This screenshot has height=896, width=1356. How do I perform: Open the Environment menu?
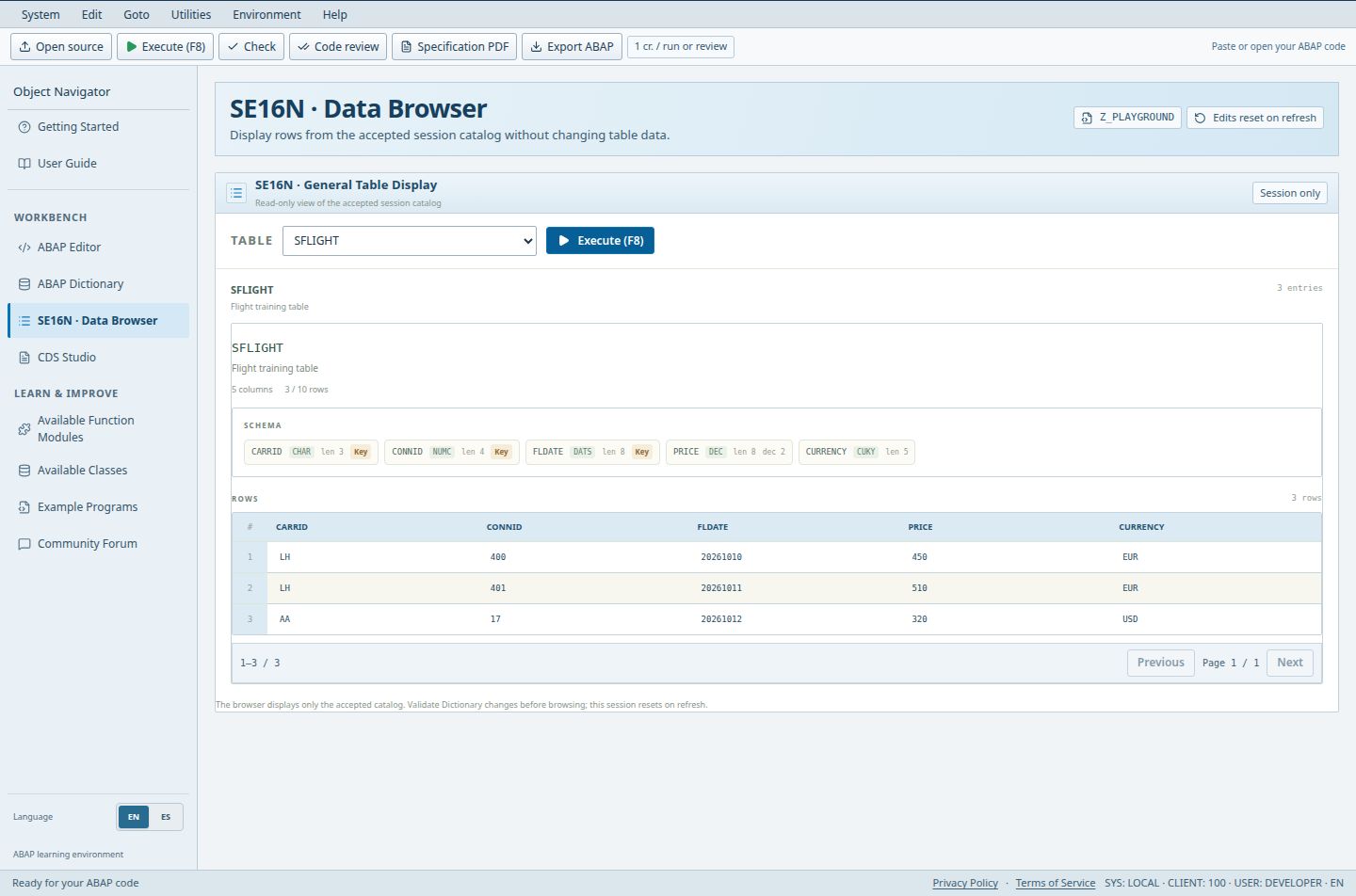click(267, 14)
